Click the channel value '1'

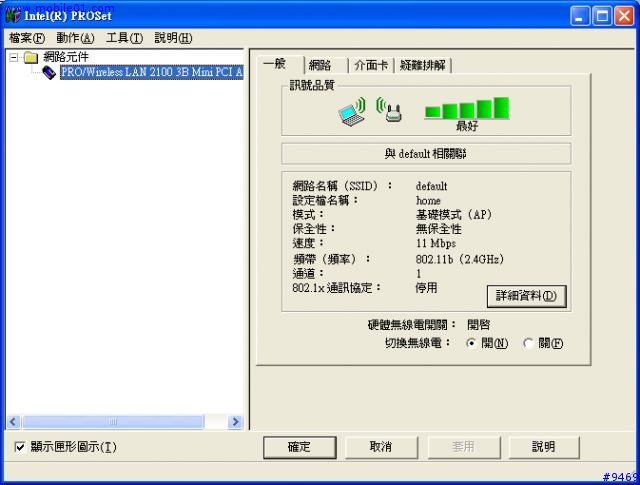pos(418,274)
